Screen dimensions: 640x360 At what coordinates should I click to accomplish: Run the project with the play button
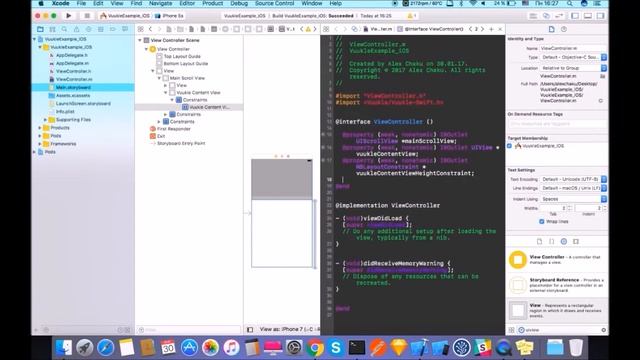(x=69, y=16)
